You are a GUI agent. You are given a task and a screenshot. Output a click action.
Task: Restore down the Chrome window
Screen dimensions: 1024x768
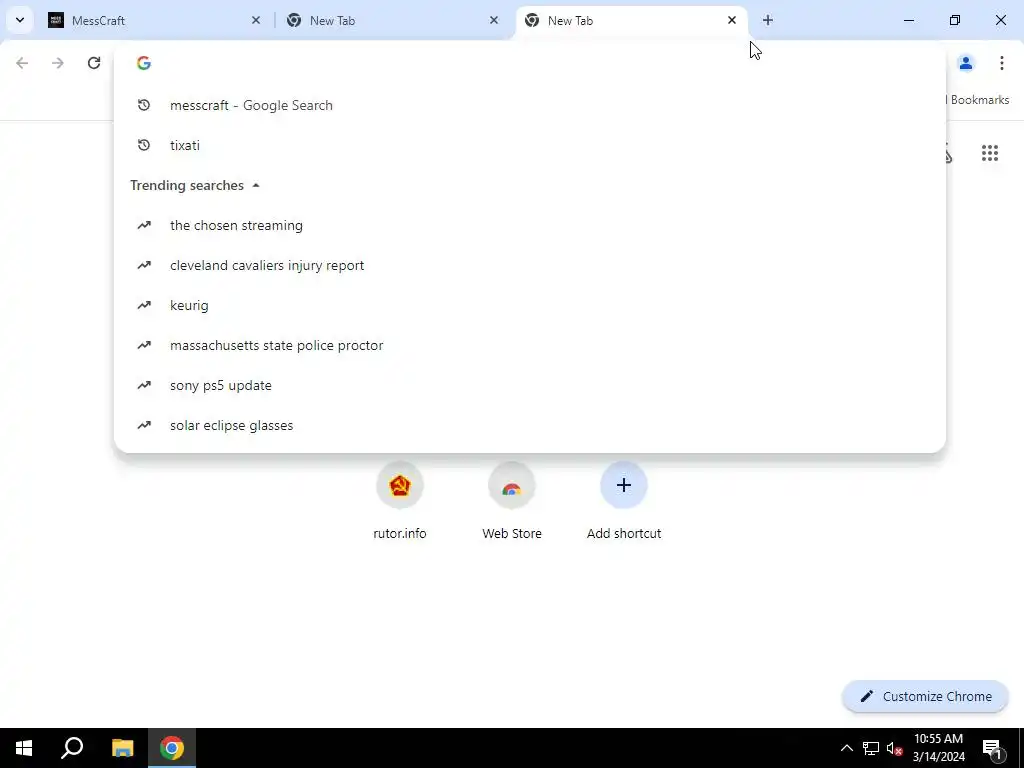click(955, 20)
